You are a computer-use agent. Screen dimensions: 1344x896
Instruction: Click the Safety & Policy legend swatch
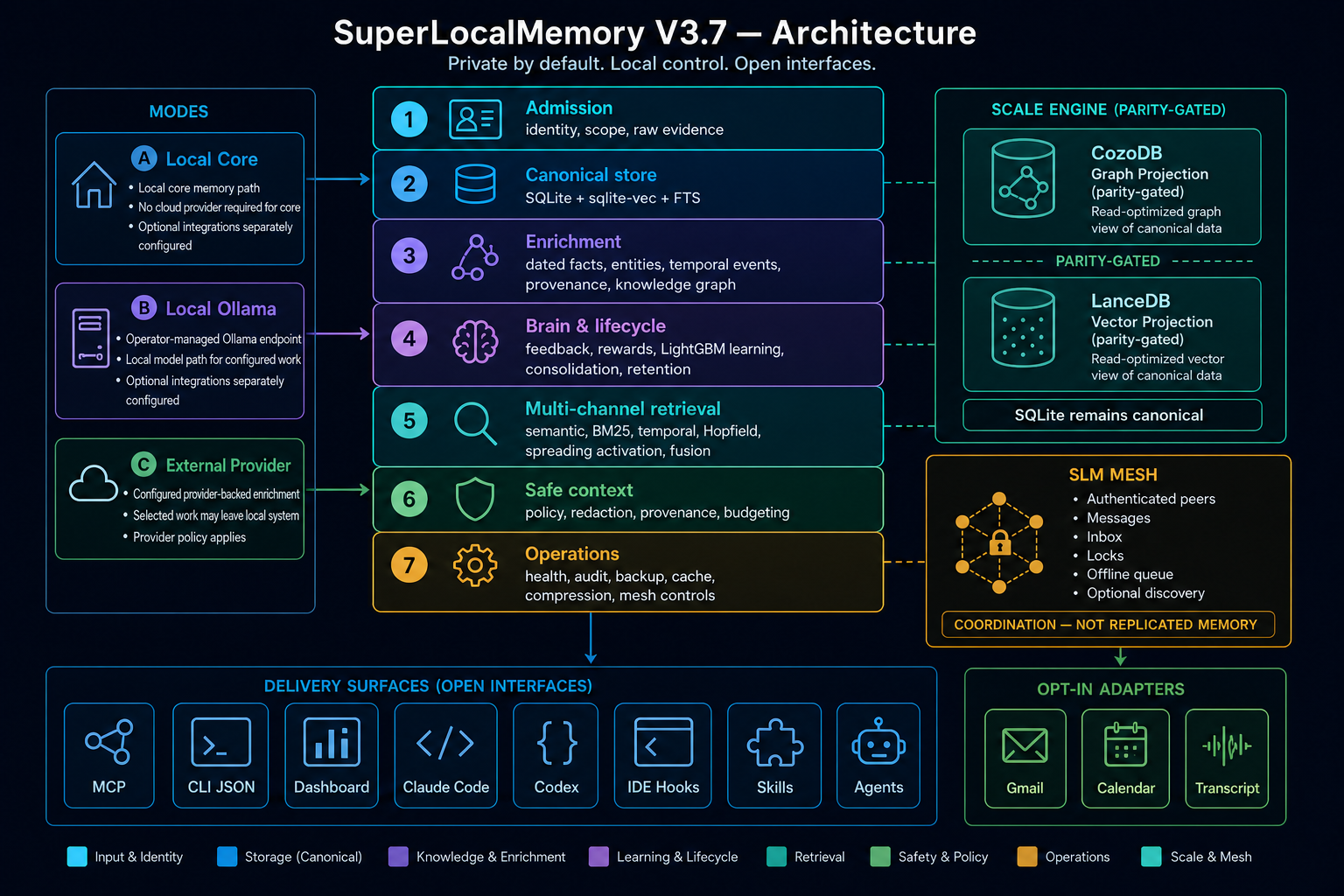point(880,857)
